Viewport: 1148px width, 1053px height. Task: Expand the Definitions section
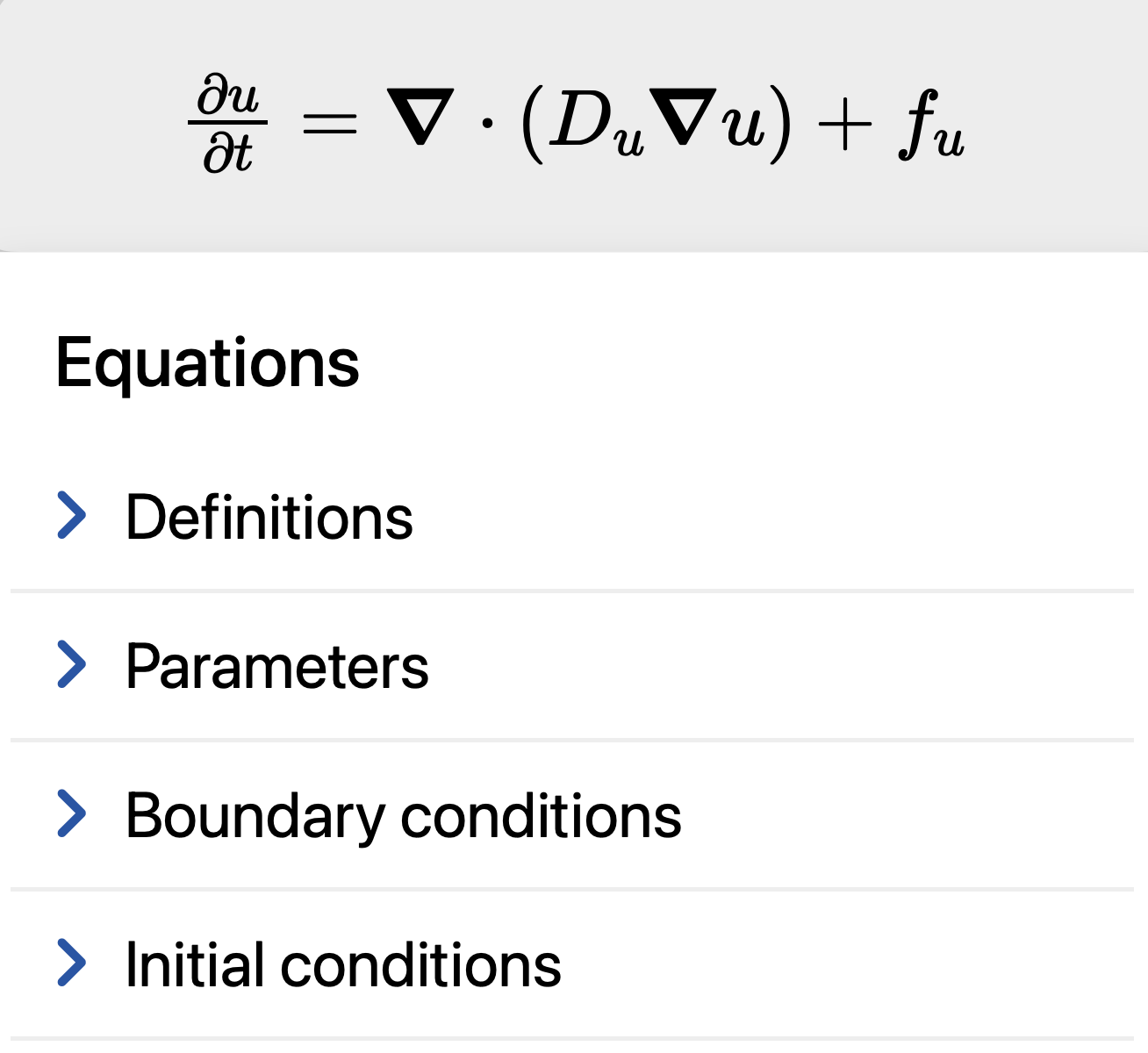click(269, 517)
